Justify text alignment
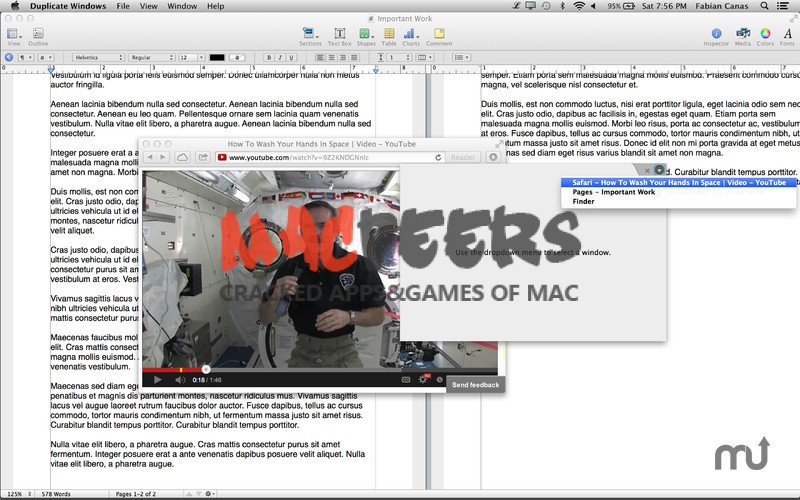 (x=354, y=58)
